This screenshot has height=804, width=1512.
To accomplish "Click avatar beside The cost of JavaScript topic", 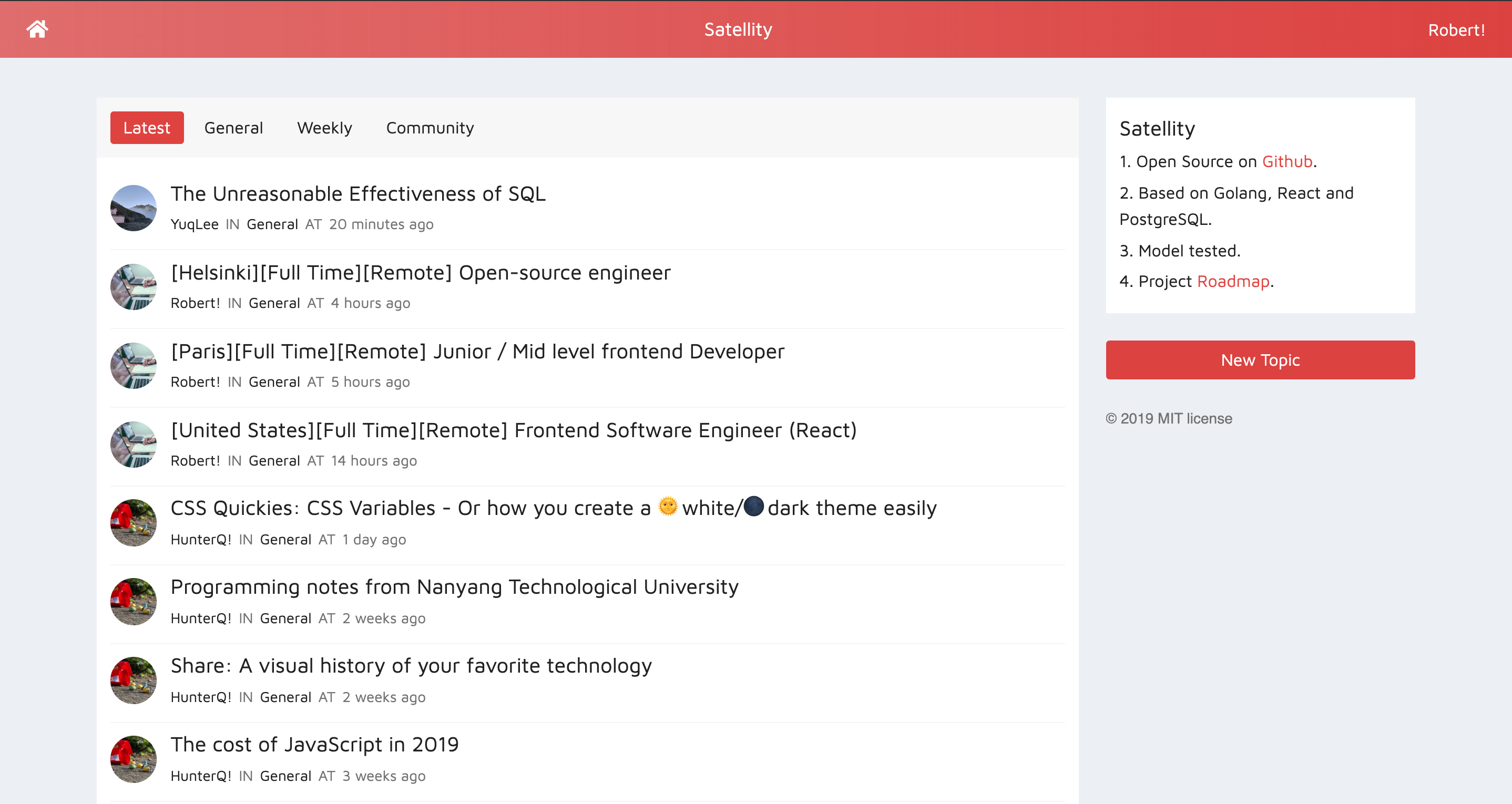I will (133, 759).
